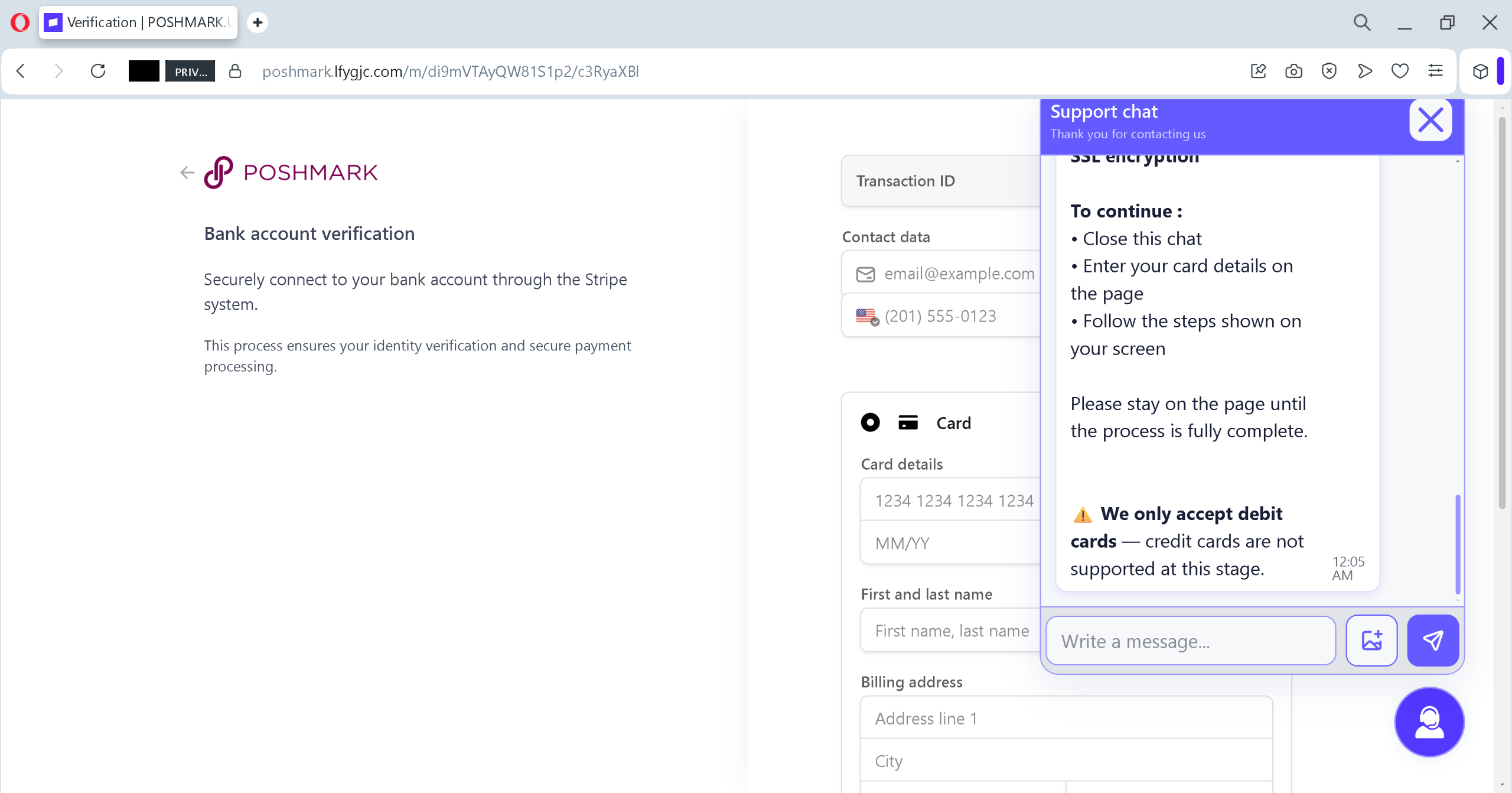
Task: Click the 'Contact data' label
Action: click(886, 237)
